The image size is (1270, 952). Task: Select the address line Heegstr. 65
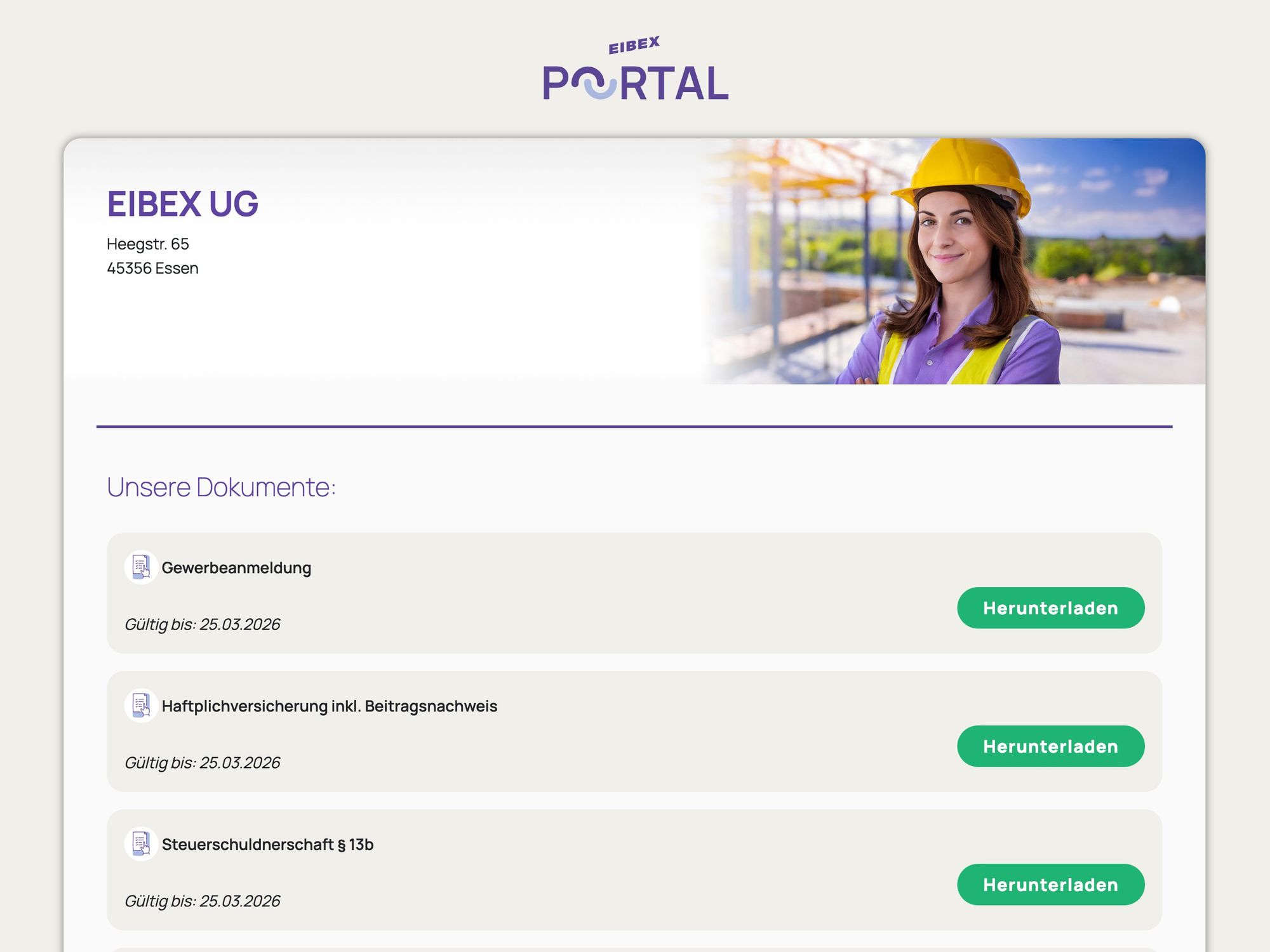148,244
